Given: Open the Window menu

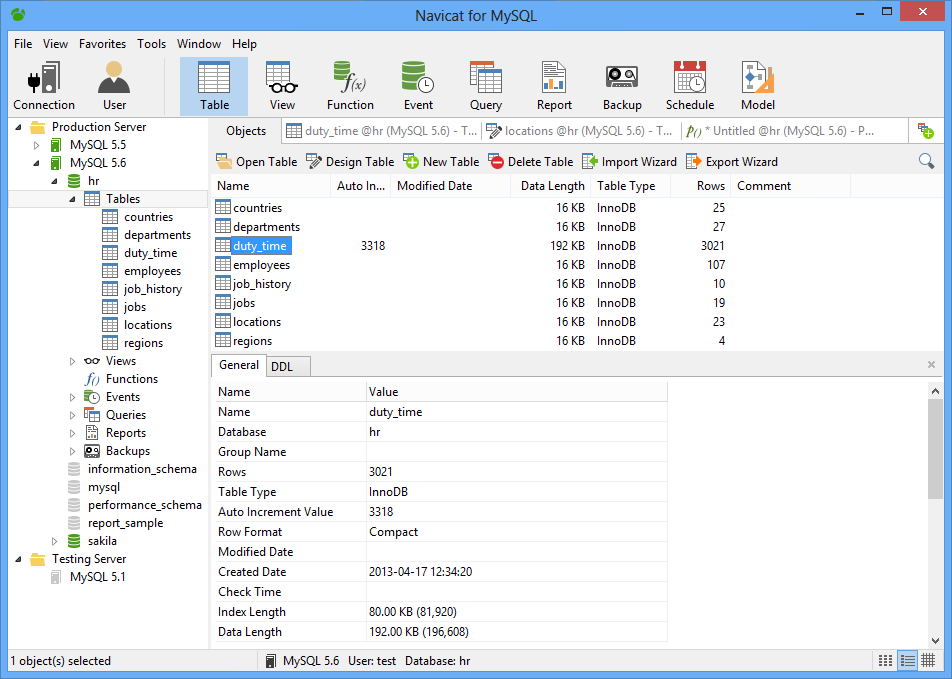Looking at the screenshot, I should (x=199, y=44).
